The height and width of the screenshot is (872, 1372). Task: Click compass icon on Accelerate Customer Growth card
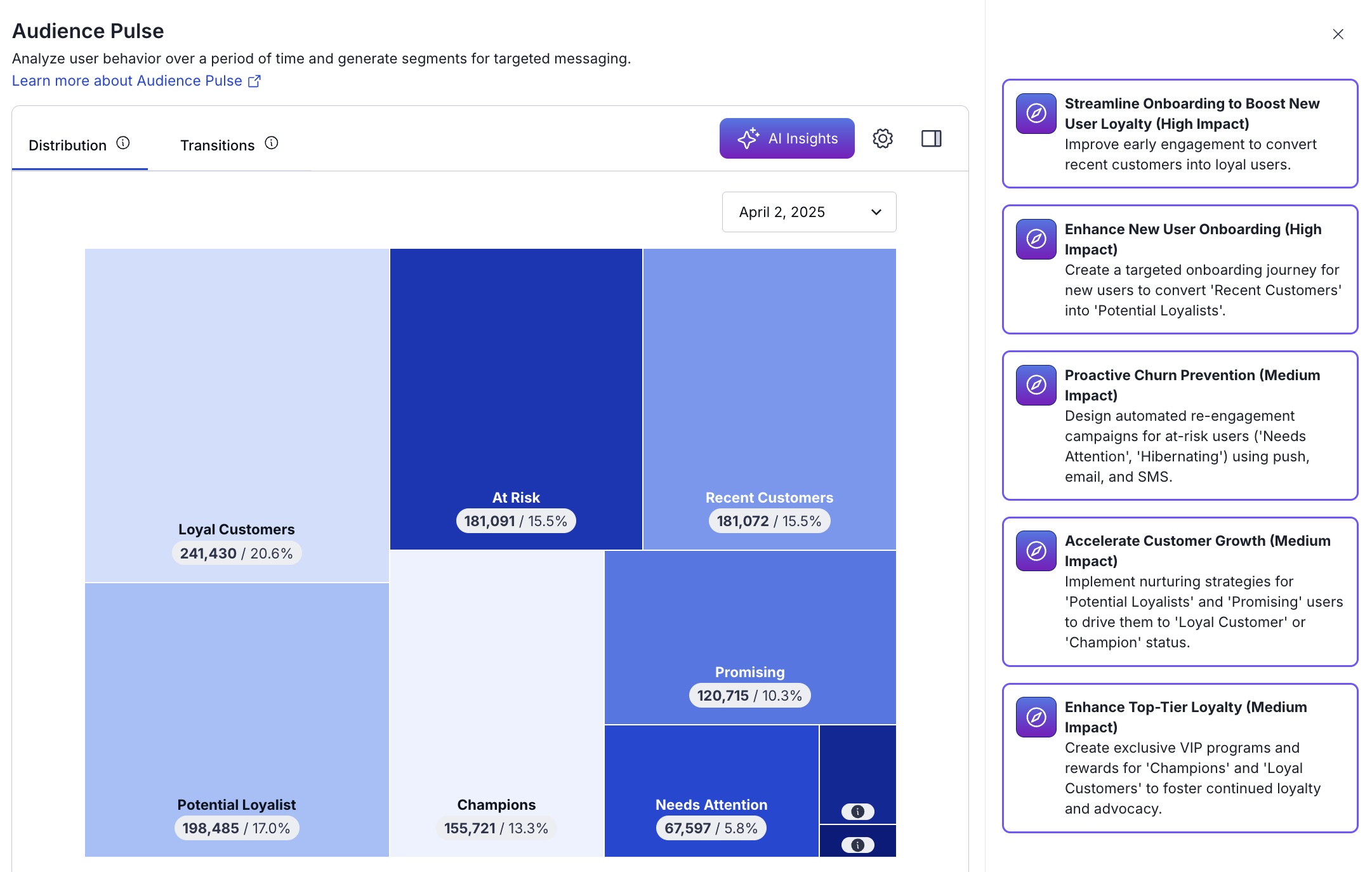point(1036,550)
